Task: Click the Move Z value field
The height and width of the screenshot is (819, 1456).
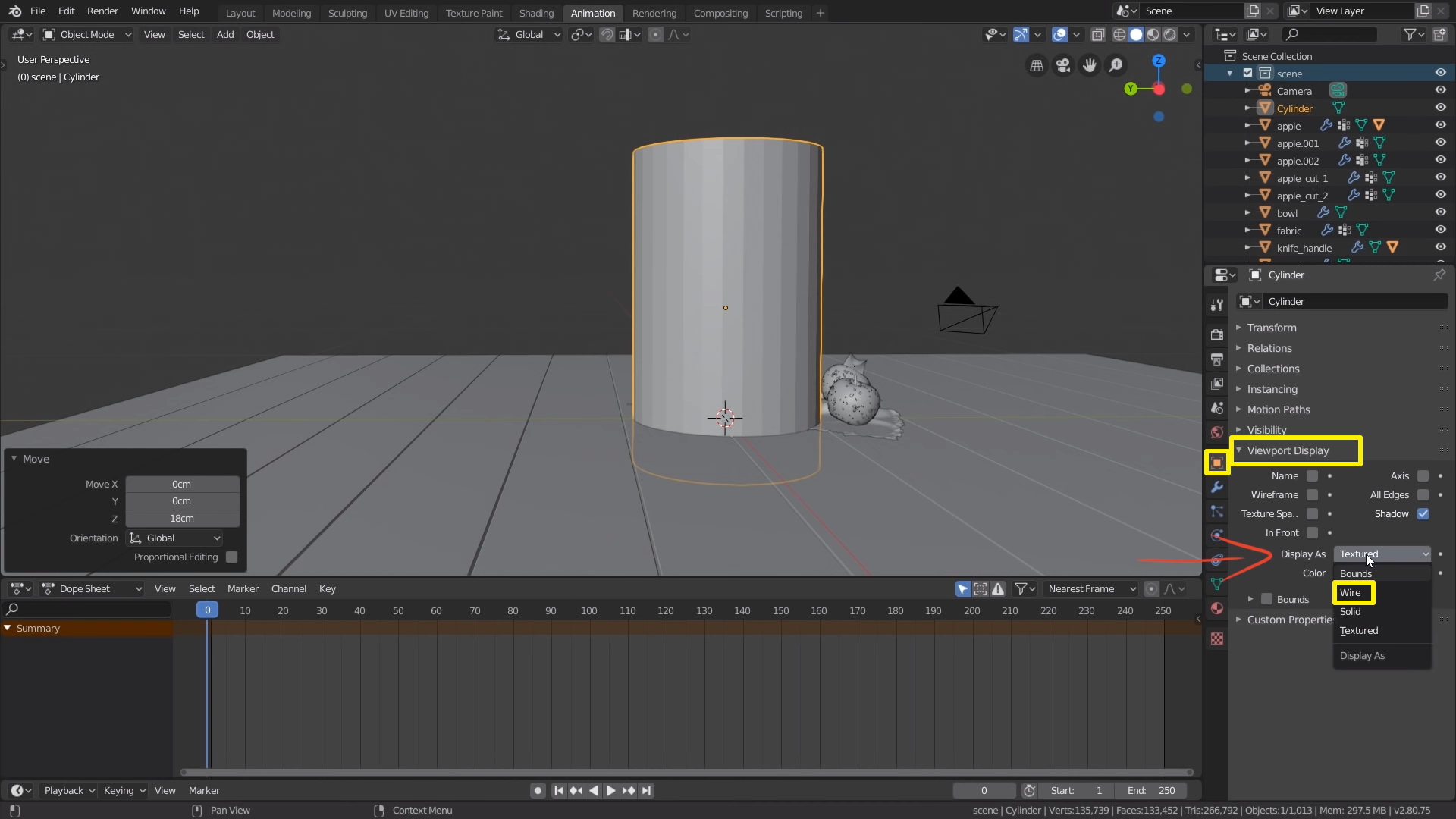Action: (182, 519)
